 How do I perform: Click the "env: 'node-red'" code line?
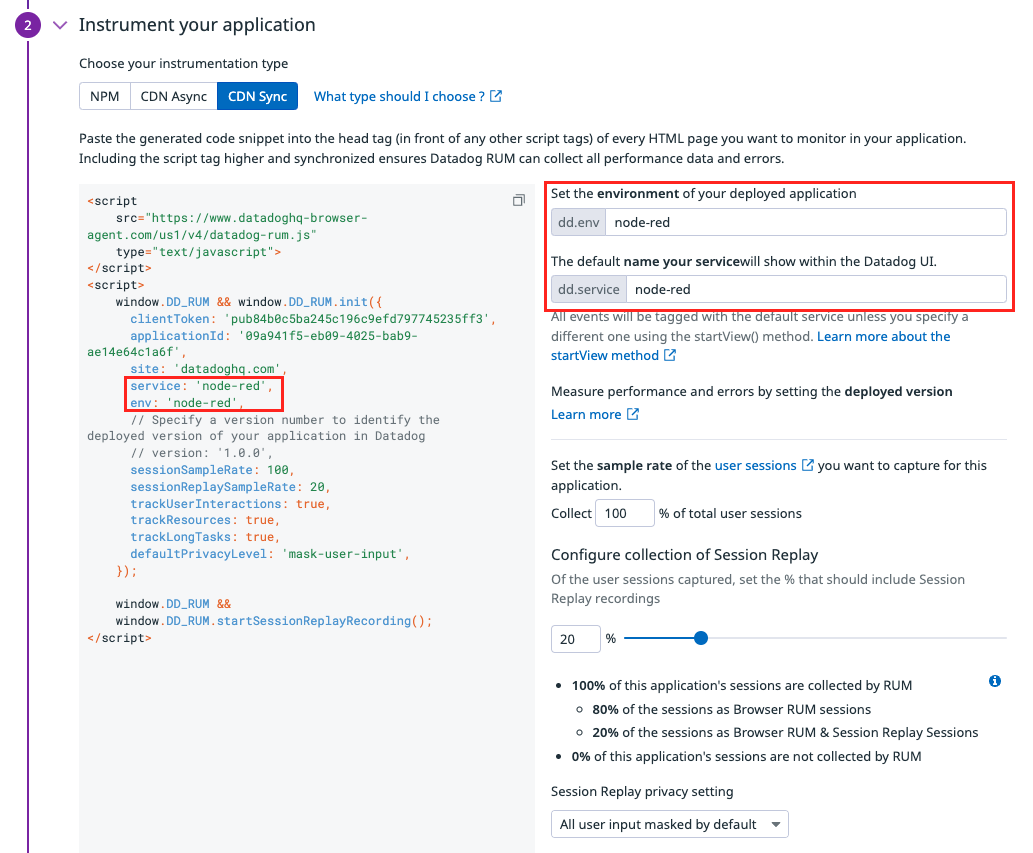click(x=186, y=402)
